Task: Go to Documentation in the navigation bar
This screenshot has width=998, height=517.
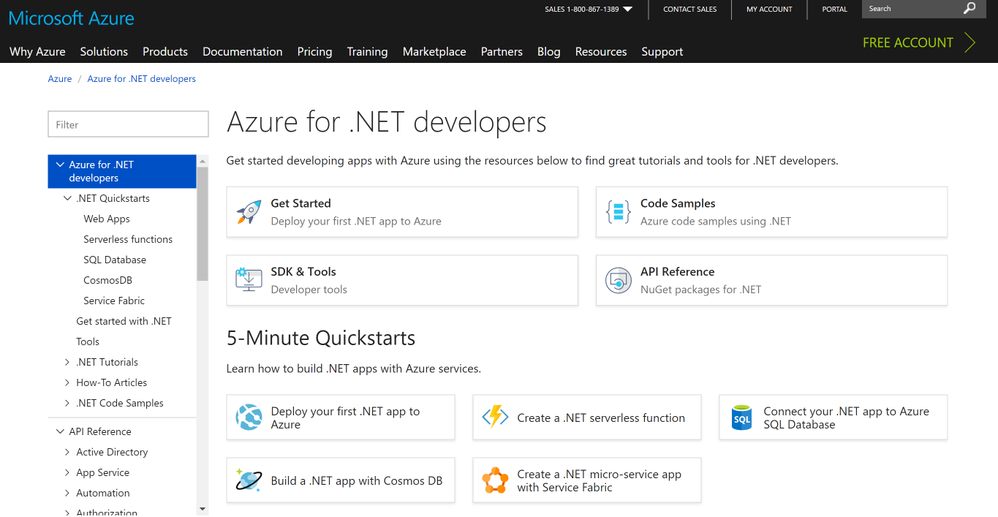Action: [242, 52]
